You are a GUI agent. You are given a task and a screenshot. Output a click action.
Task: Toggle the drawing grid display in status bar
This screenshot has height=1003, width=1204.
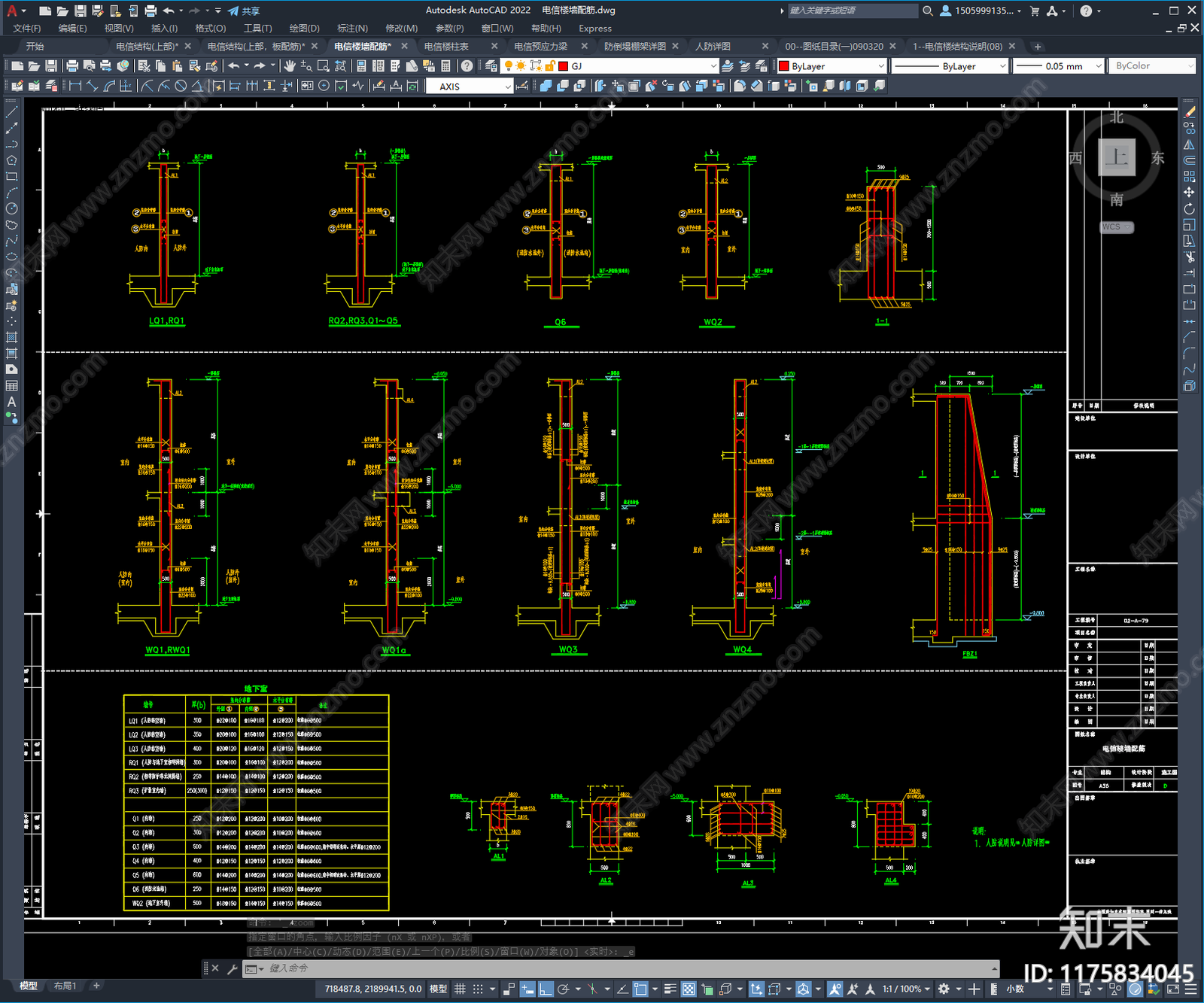(460, 989)
